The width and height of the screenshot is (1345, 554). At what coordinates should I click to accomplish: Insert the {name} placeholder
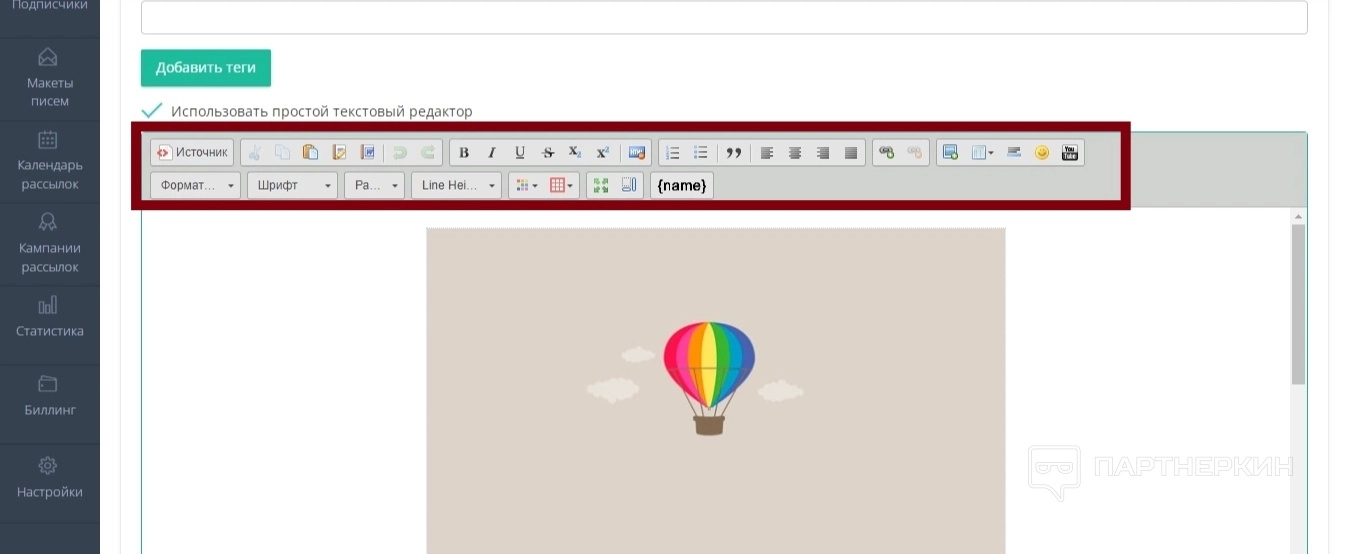[x=682, y=185]
